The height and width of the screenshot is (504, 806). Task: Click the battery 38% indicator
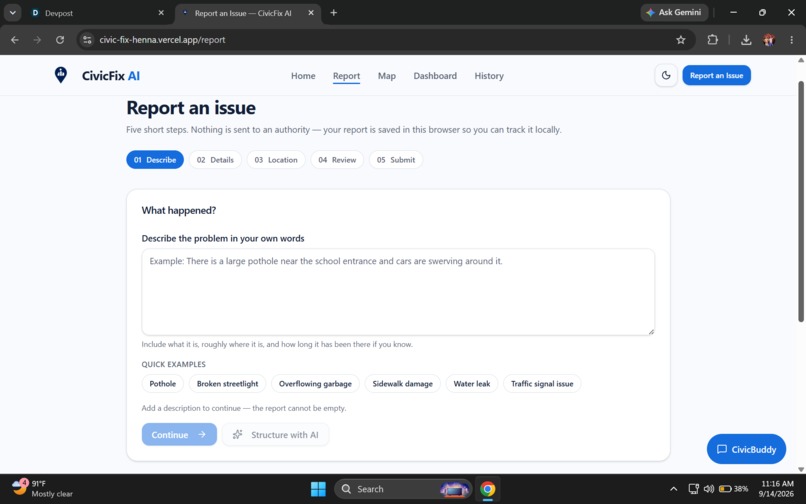(x=734, y=489)
